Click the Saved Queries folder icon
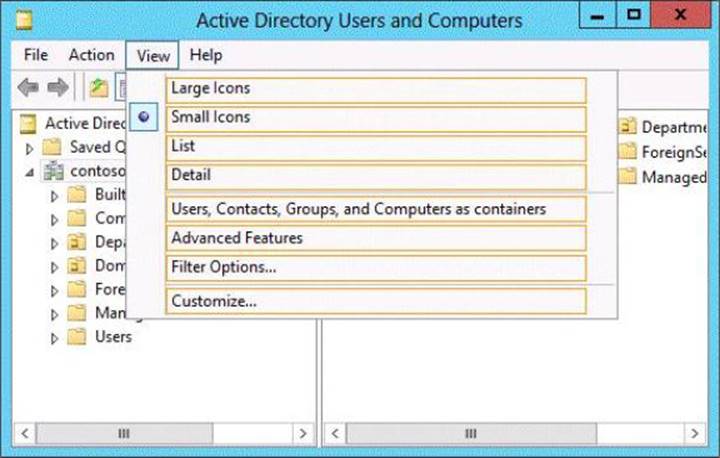This screenshot has width=720, height=458. [54, 147]
